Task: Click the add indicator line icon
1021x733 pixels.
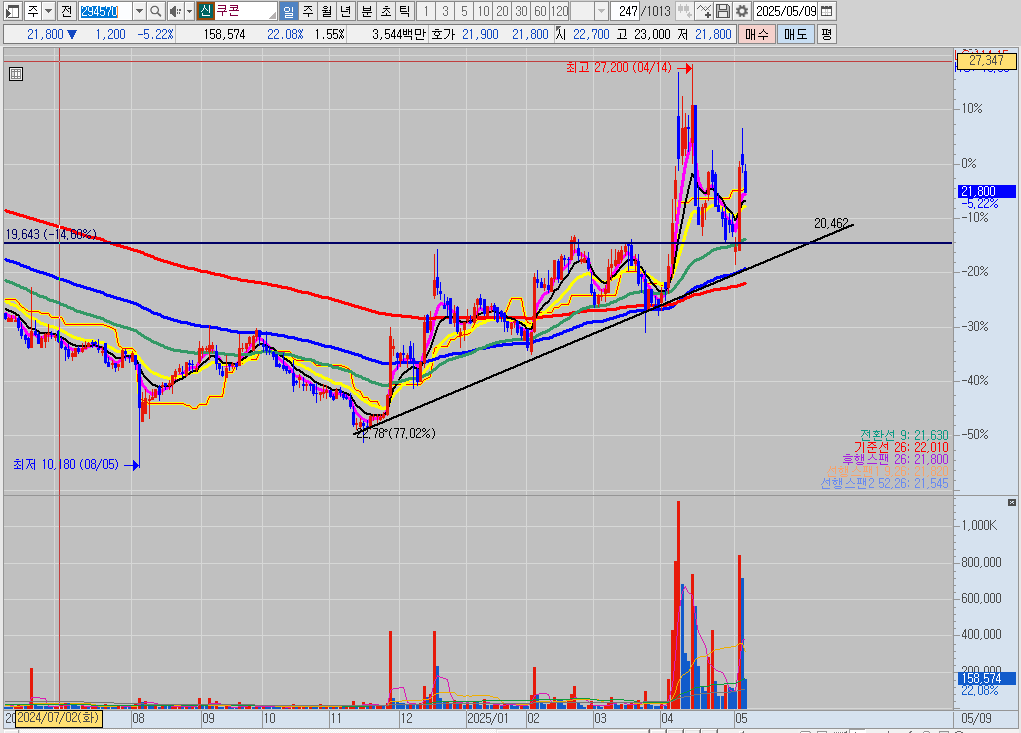Action: point(704,11)
